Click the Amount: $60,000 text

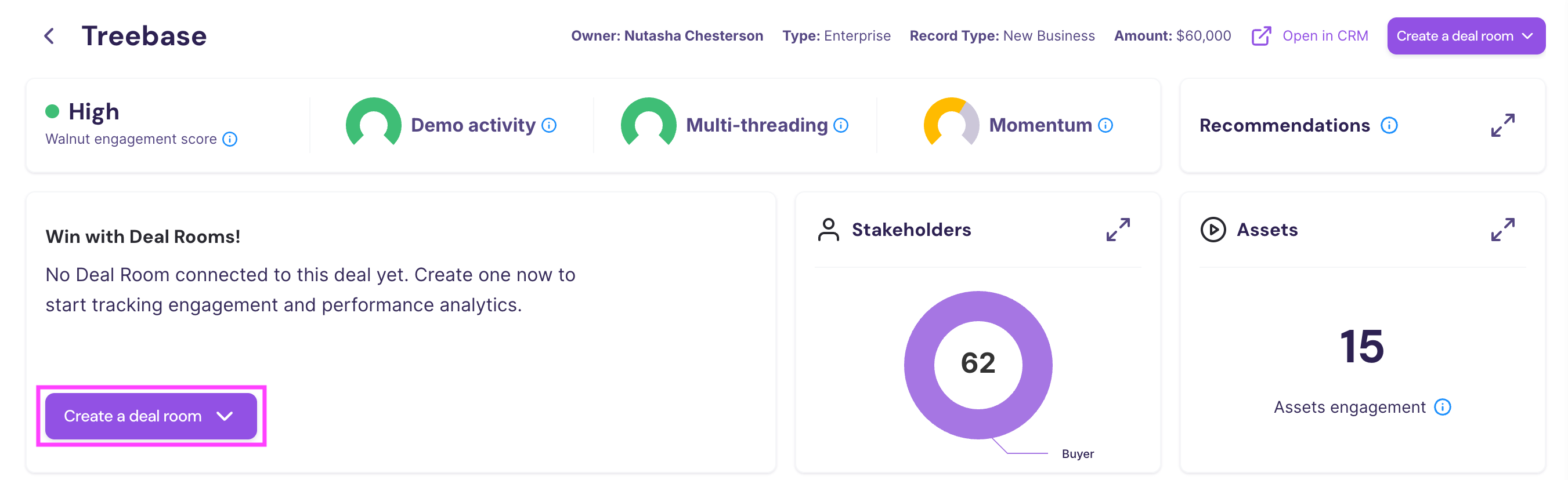pos(1172,36)
